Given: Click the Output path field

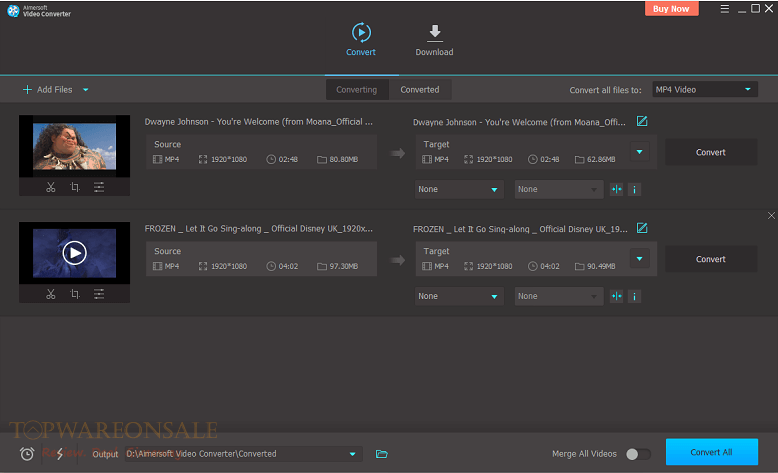Looking at the screenshot, I should (243, 454).
